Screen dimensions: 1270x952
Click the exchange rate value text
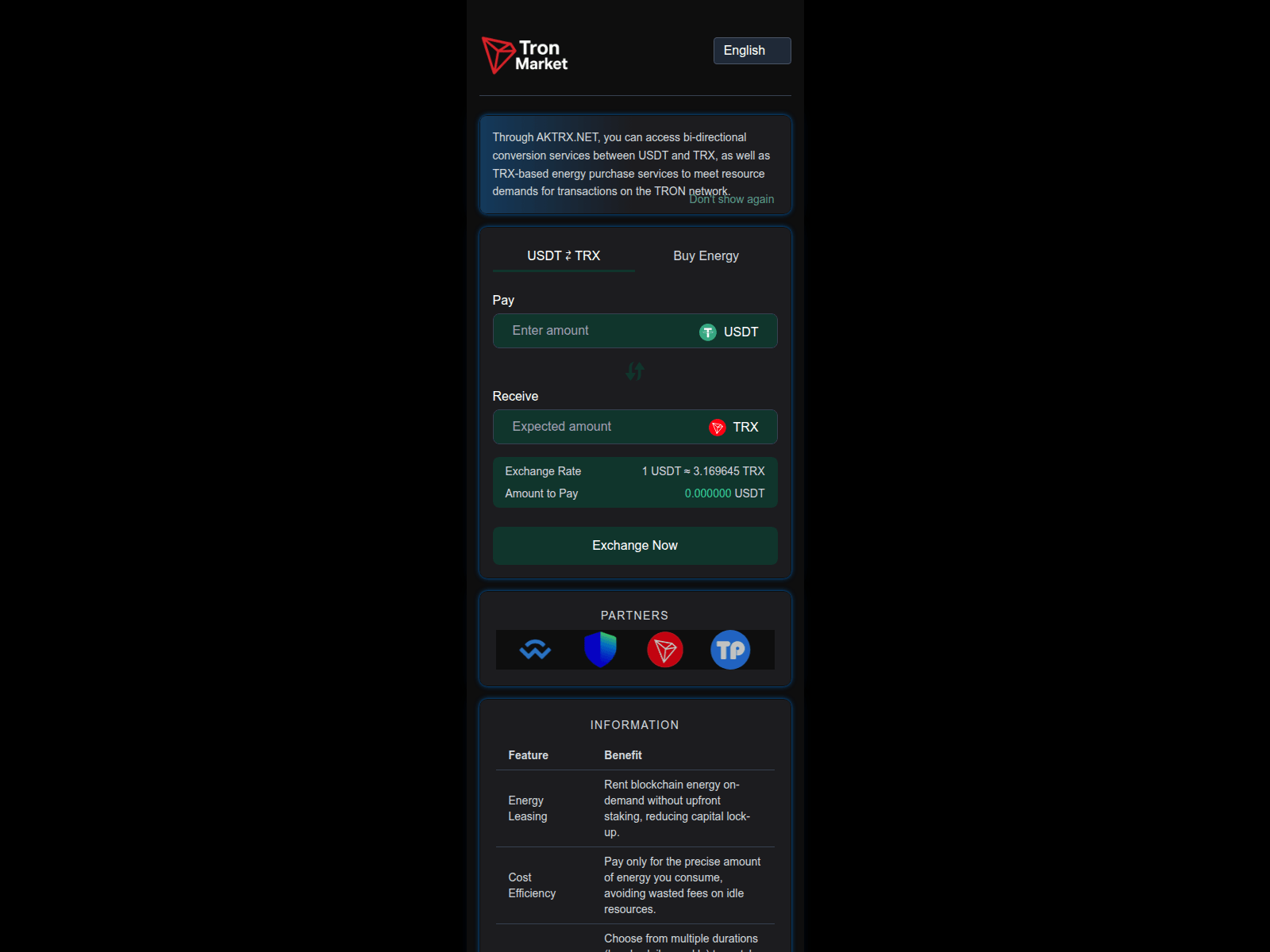tap(703, 471)
